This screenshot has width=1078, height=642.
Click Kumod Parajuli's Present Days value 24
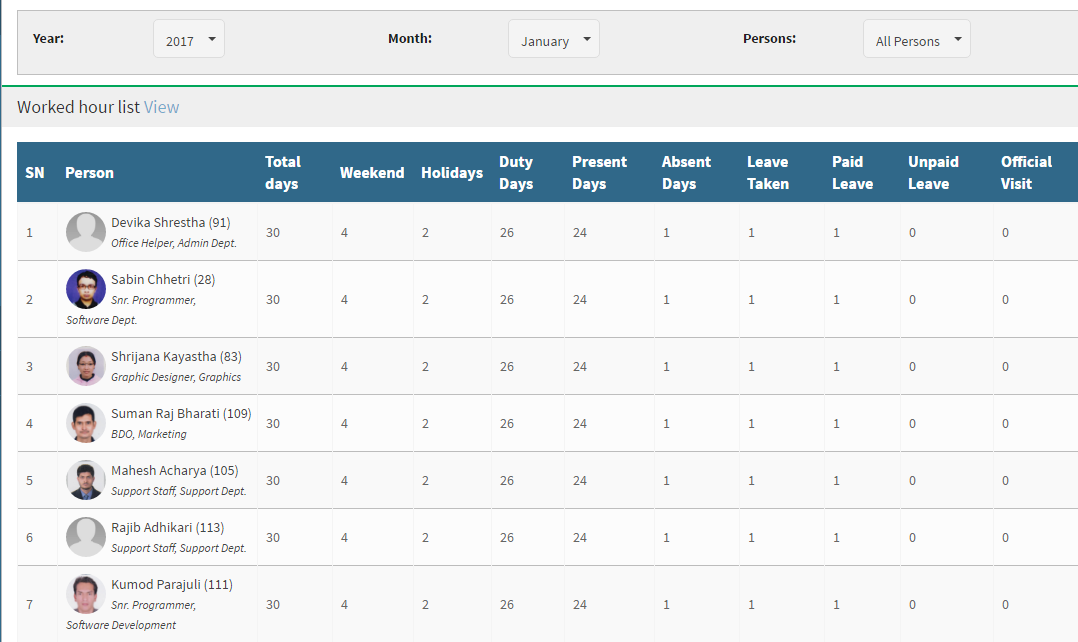(x=580, y=605)
